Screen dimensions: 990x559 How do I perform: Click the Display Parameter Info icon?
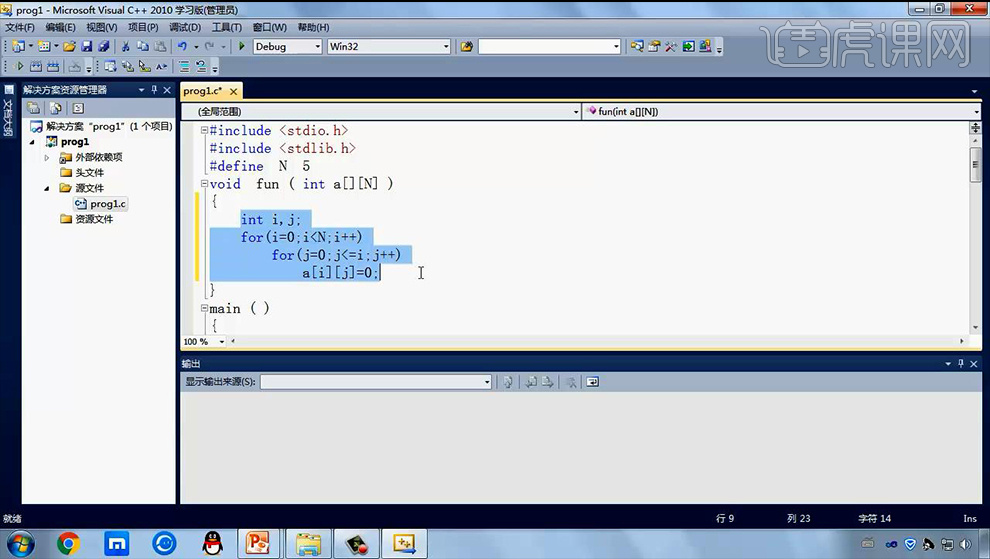coord(128,66)
